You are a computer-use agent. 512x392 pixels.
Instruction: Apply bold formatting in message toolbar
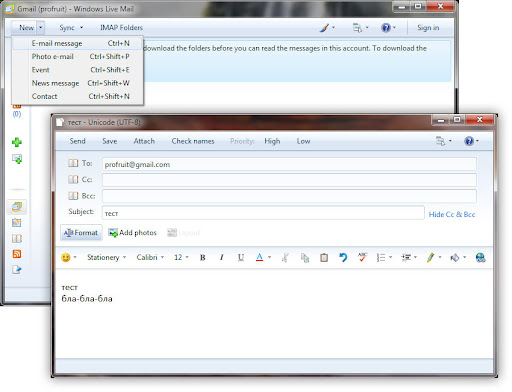[202, 257]
